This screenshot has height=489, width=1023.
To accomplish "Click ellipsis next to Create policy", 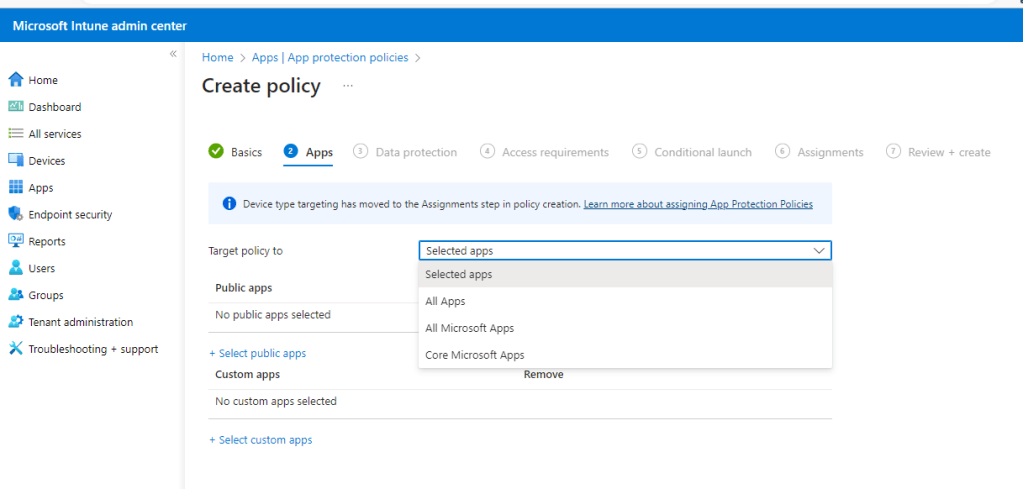I will pos(348,86).
